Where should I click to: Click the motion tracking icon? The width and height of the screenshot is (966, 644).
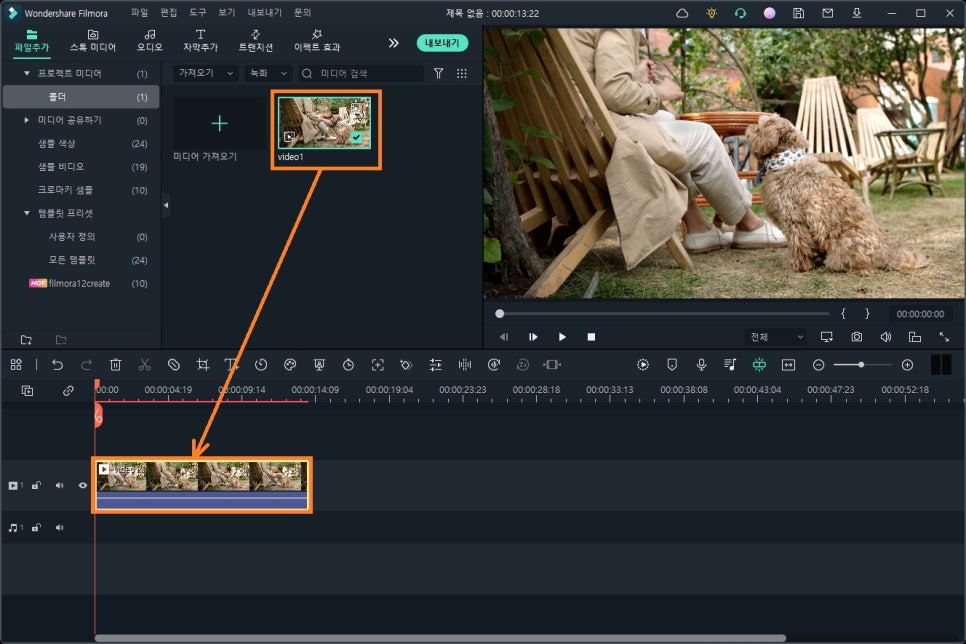tap(378, 365)
